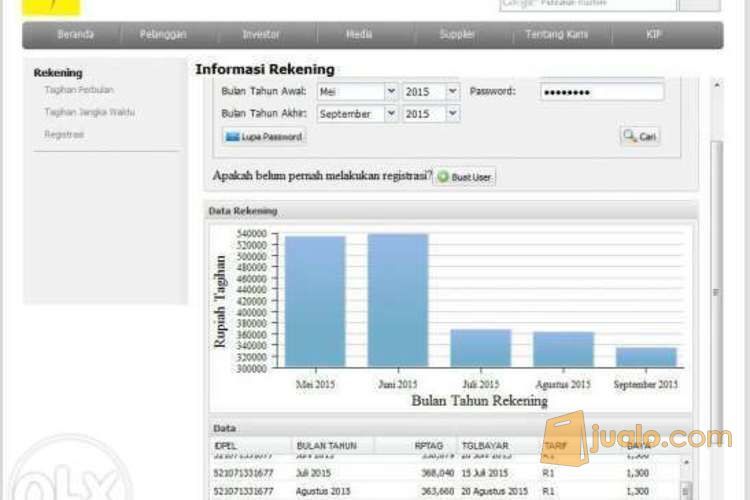Click the yellow site logo
The image size is (750, 500).
coord(51,7)
